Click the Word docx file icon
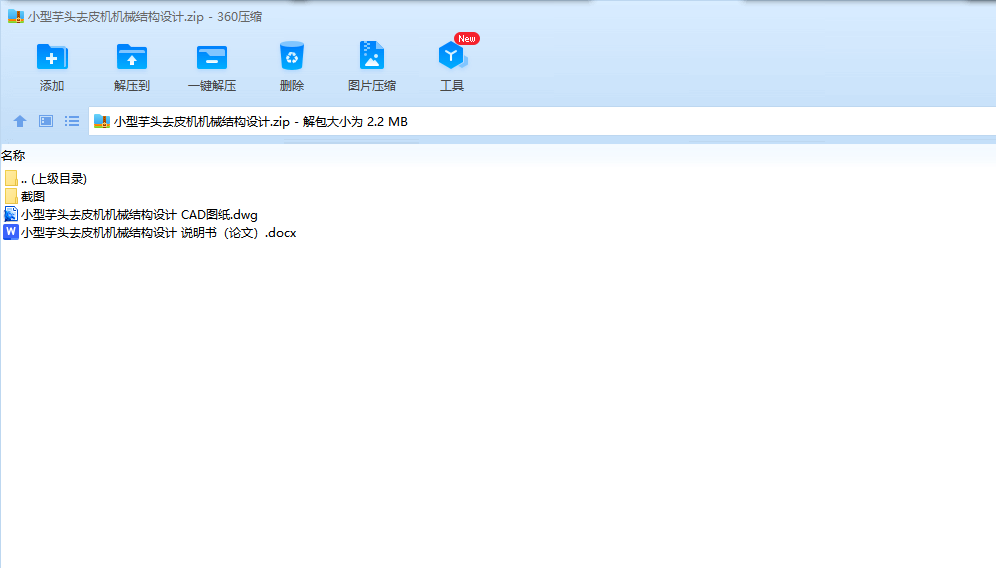This screenshot has height=568, width=996. pos(11,232)
